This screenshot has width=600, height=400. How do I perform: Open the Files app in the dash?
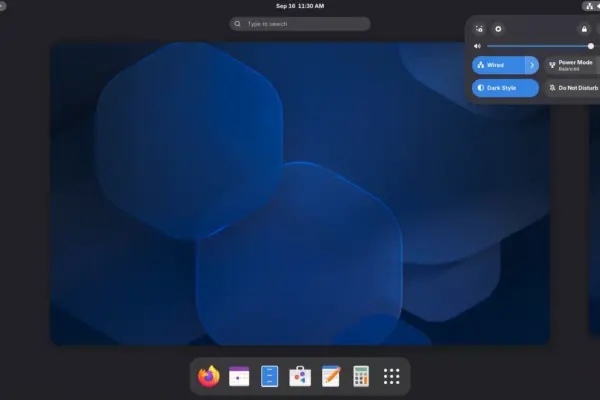click(x=269, y=376)
